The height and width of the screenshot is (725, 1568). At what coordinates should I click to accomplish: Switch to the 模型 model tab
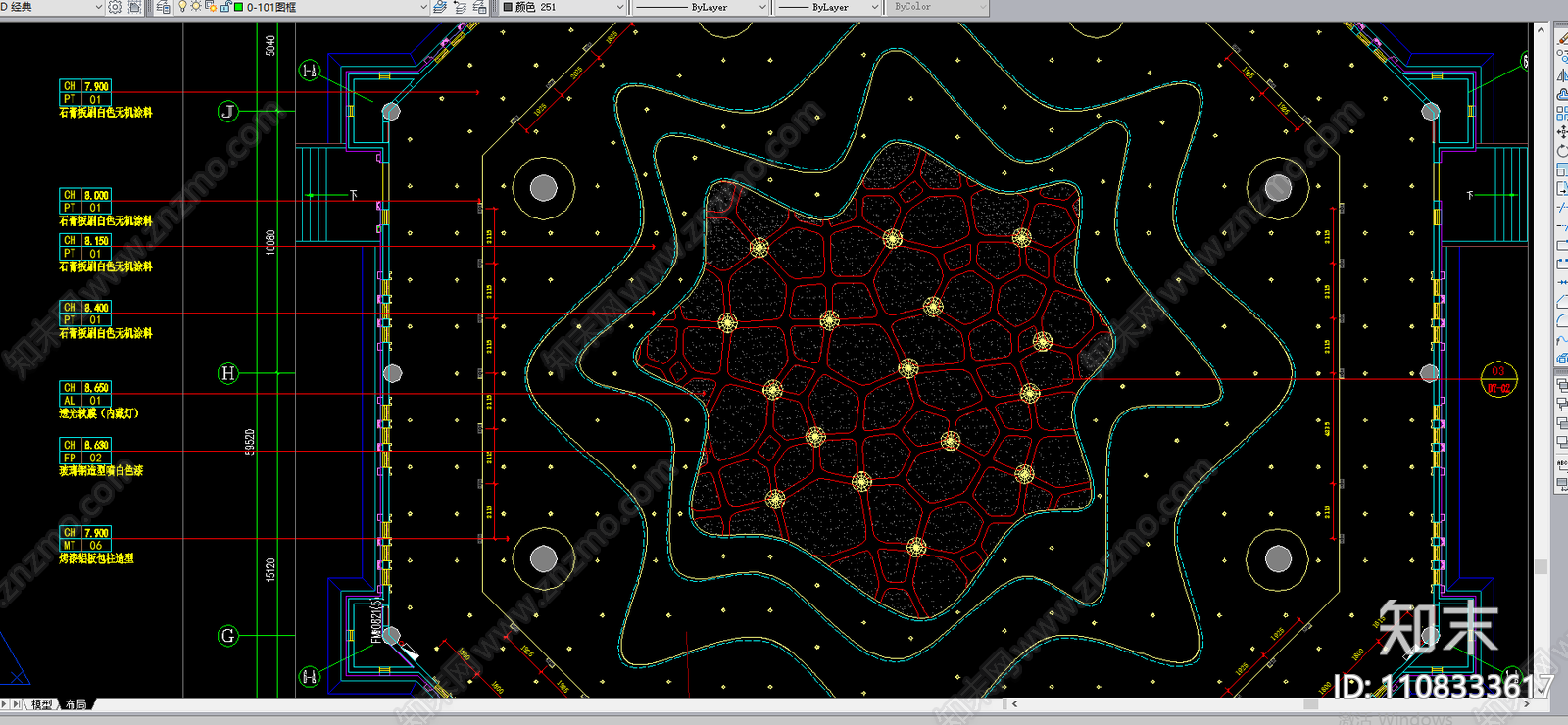tap(42, 704)
